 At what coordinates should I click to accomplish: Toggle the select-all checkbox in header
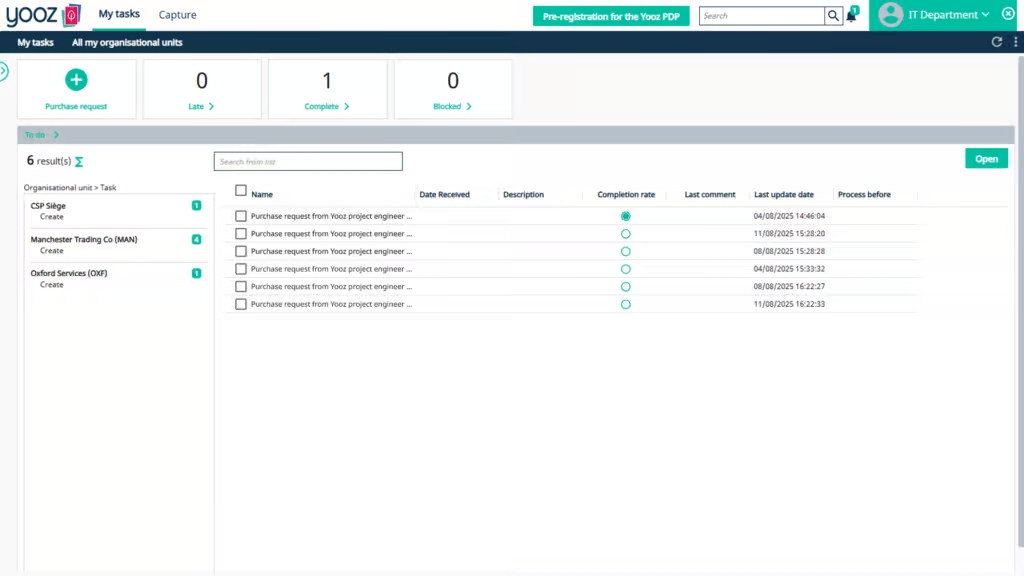coord(241,191)
